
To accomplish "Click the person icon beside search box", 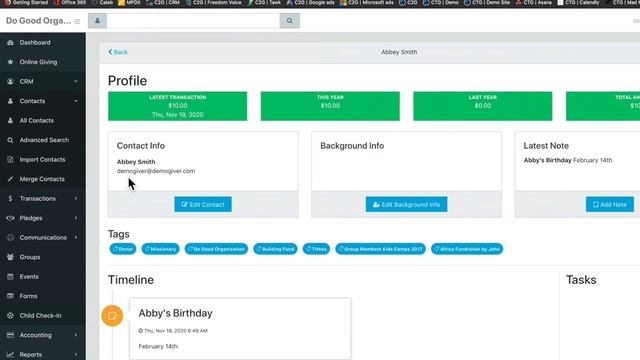I will tap(98, 21).
